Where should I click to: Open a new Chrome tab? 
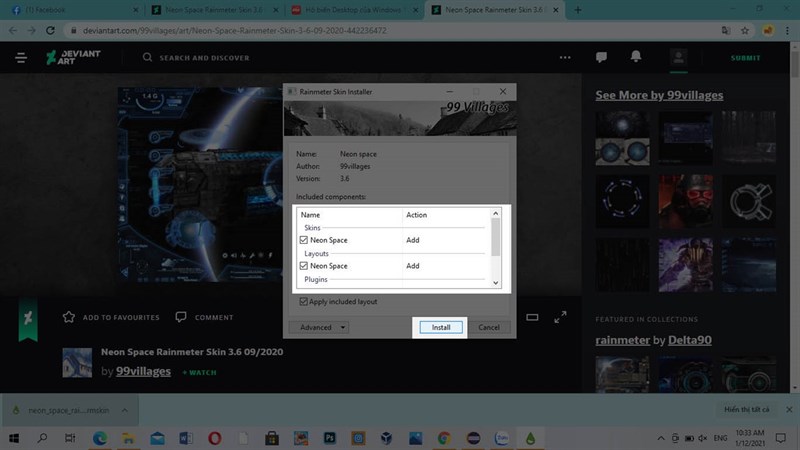pyautogui.click(x=578, y=10)
